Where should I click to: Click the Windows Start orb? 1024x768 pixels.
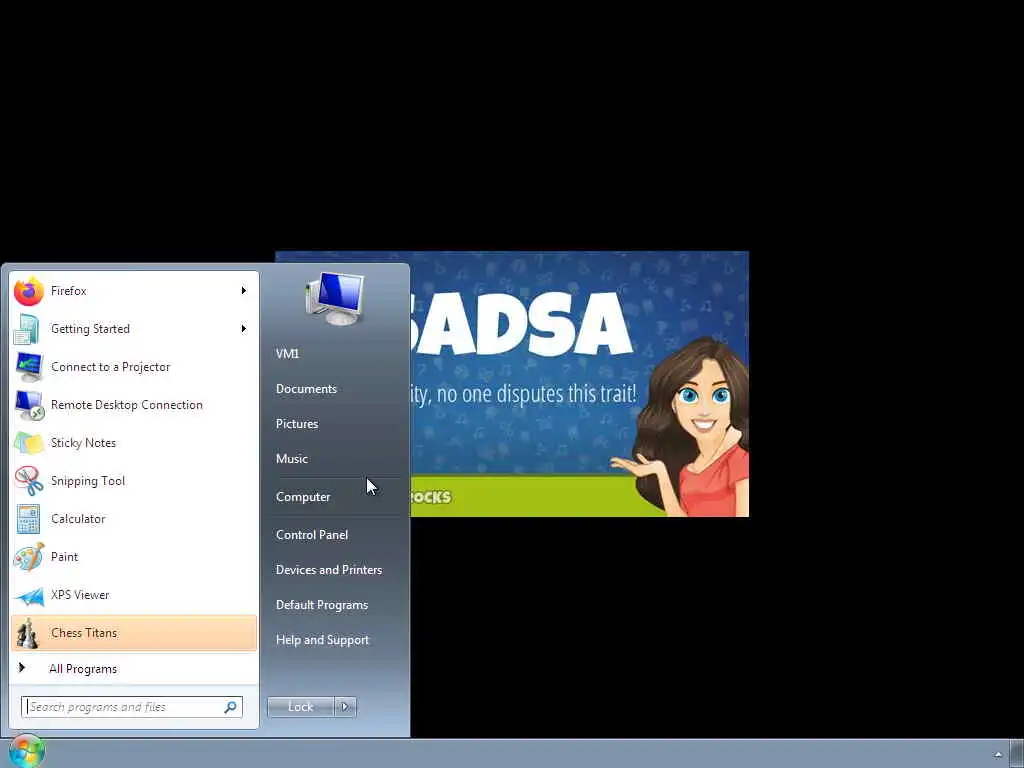coord(26,752)
